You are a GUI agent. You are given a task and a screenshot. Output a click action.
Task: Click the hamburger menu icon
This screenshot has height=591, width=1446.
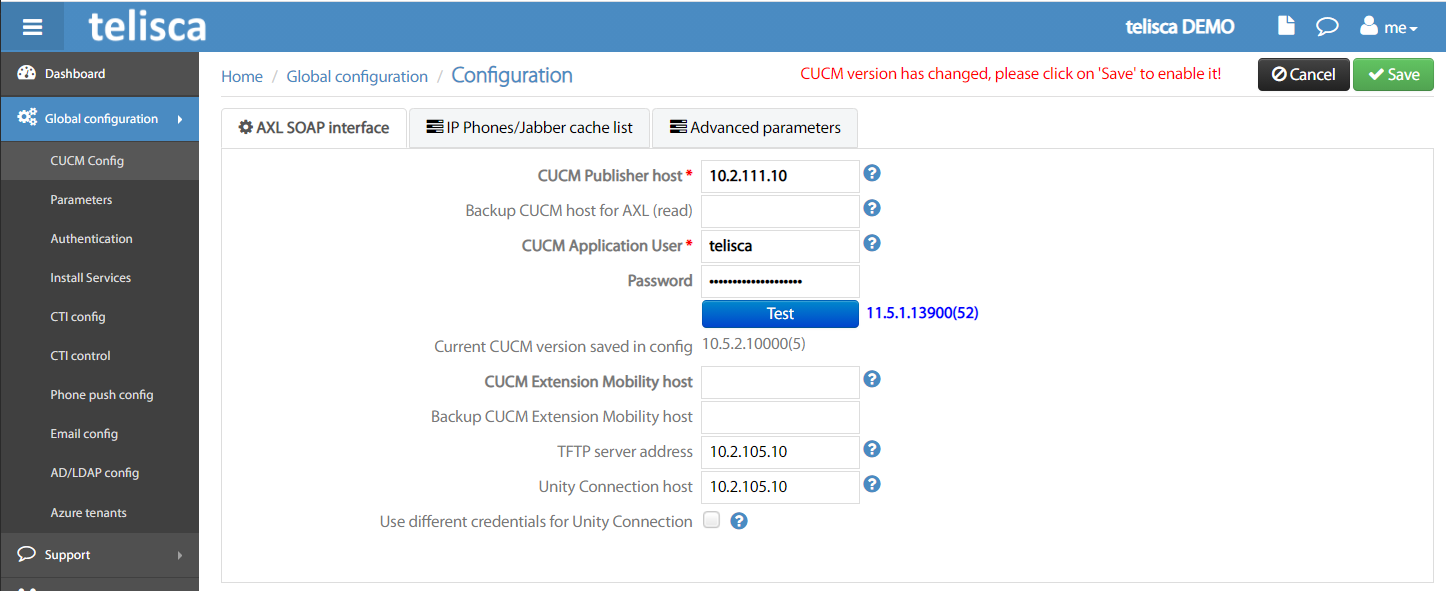tap(32, 27)
